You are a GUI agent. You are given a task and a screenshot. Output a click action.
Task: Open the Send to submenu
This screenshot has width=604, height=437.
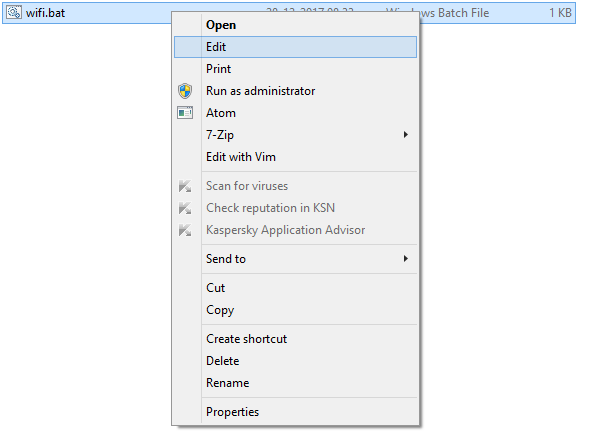pyautogui.click(x=295, y=259)
